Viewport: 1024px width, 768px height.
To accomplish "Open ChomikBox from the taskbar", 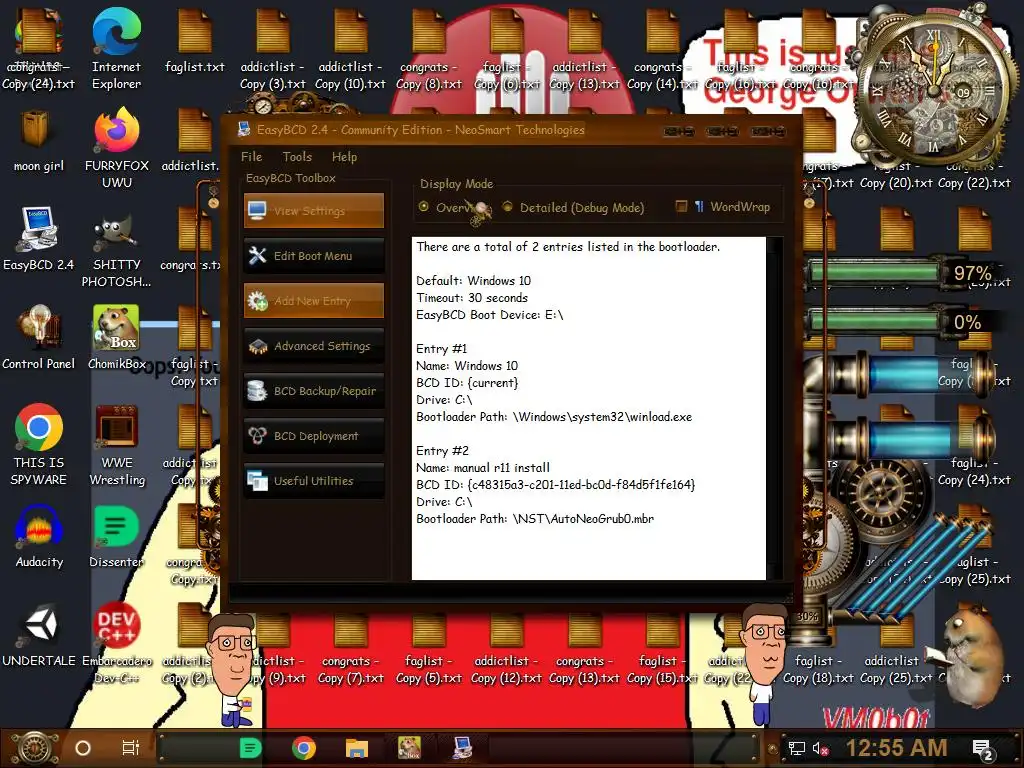I will point(409,748).
